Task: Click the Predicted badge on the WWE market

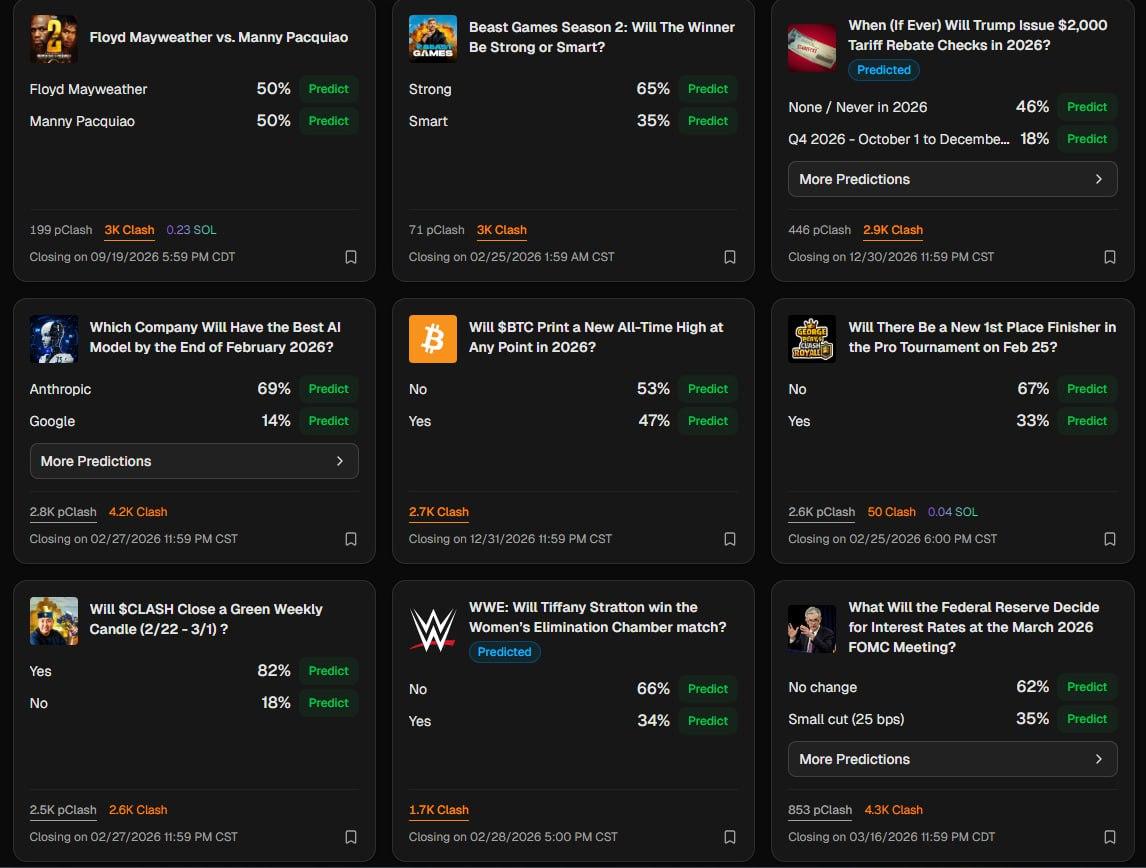Action: tap(504, 651)
